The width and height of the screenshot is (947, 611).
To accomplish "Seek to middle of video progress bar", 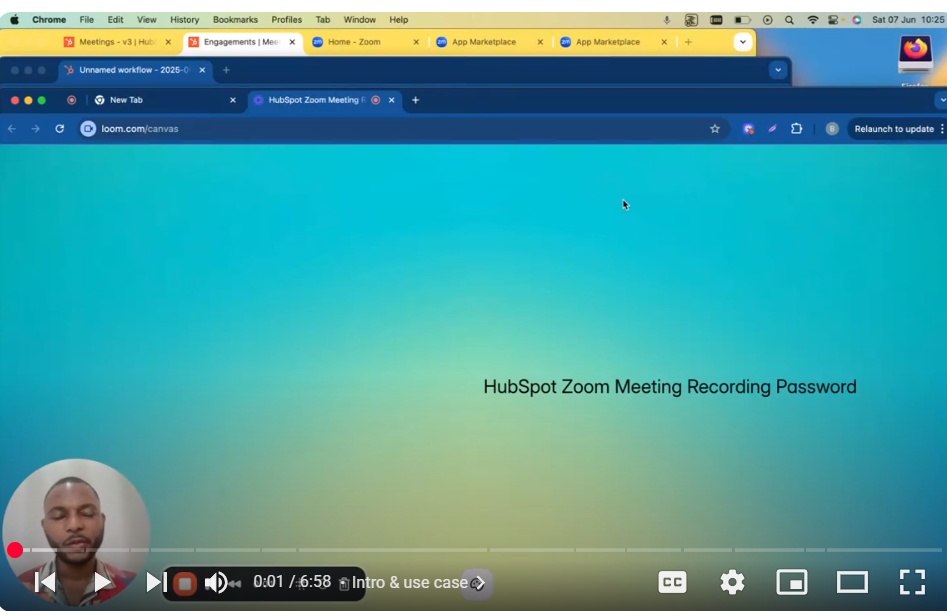I will tap(474, 550).
